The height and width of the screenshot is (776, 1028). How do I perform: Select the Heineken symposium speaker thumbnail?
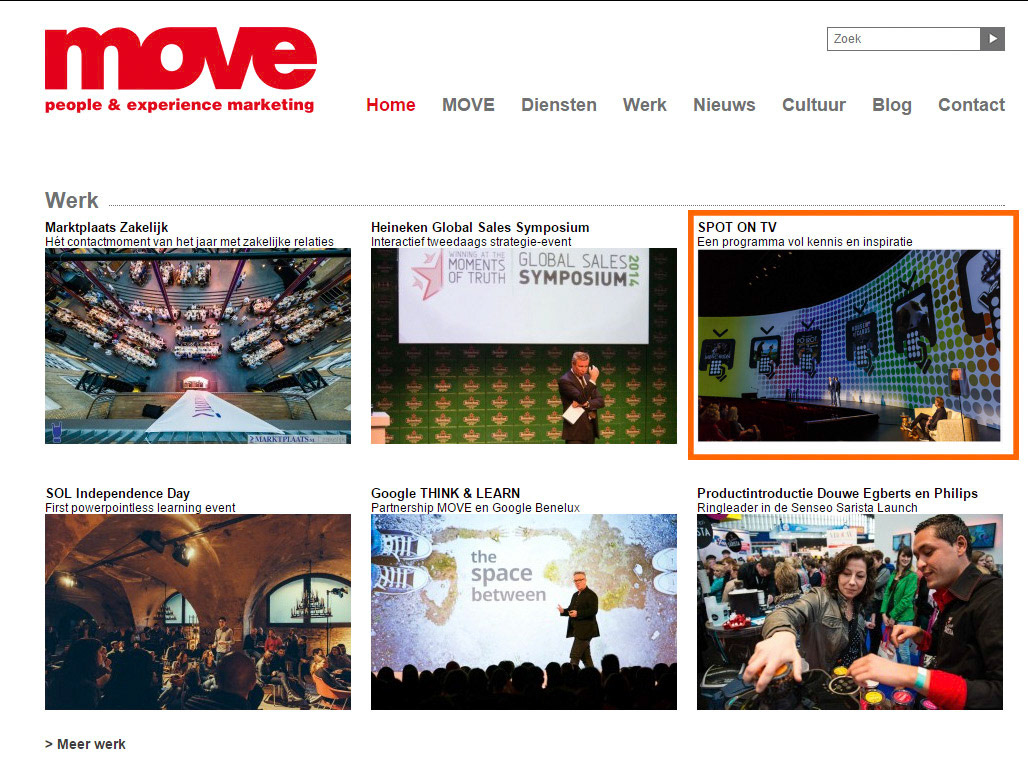pos(524,346)
